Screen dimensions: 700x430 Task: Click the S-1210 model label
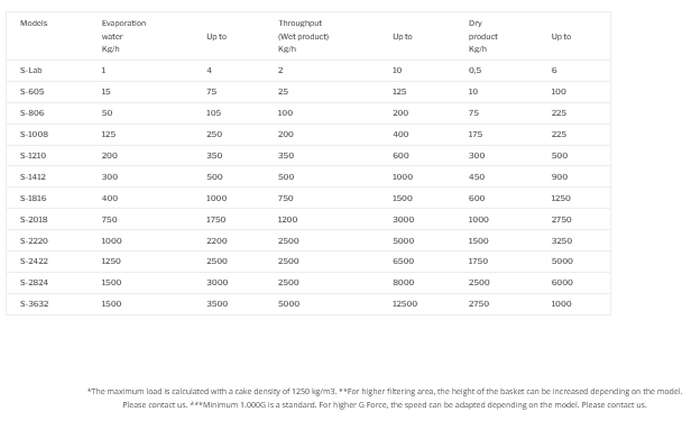pyautogui.click(x=34, y=156)
